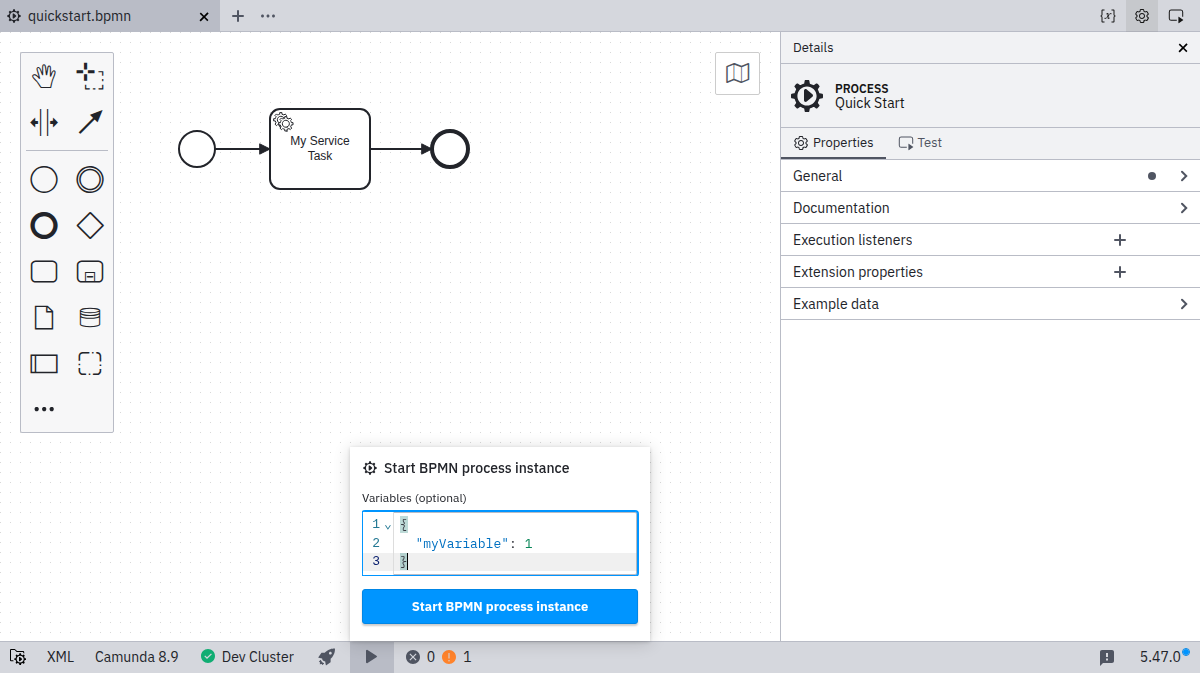Open the Camunda 8.9 engine selector
The width and height of the screenshot is (1200, 673).
[x=137, y=657]
